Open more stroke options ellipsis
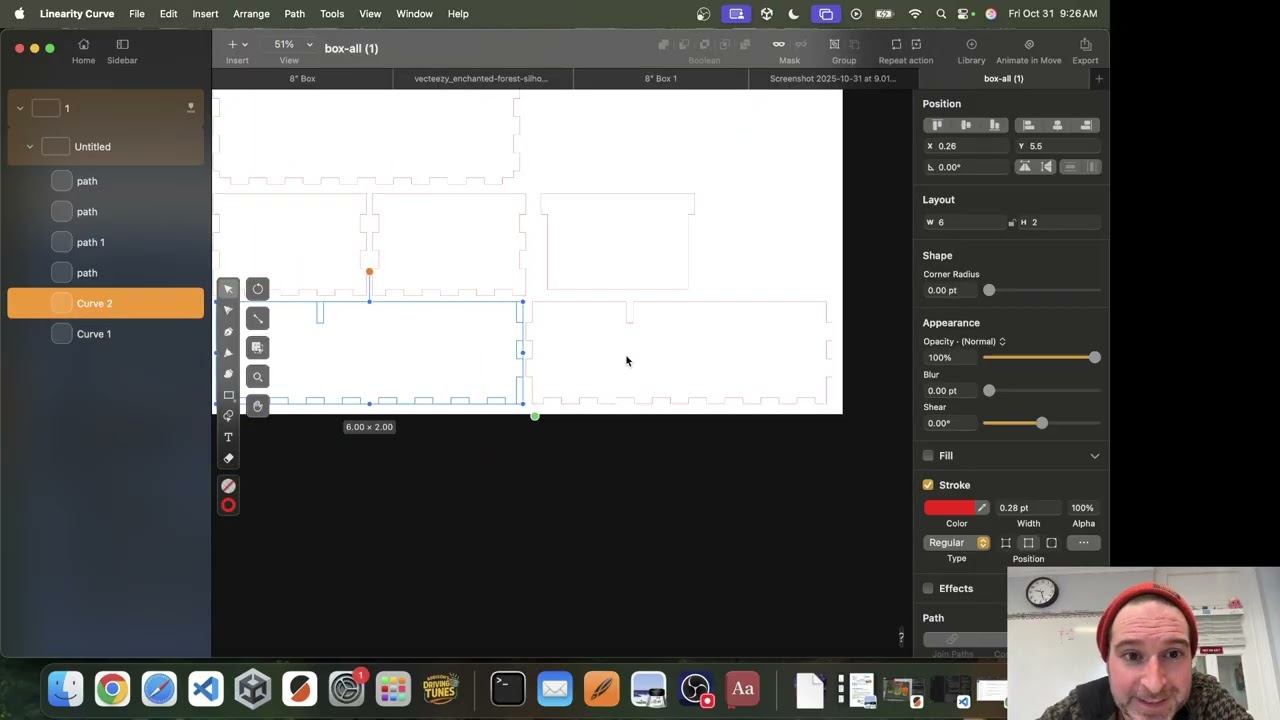The width and height of the screenshot is (1280, 720). [x=1083, y=543]
